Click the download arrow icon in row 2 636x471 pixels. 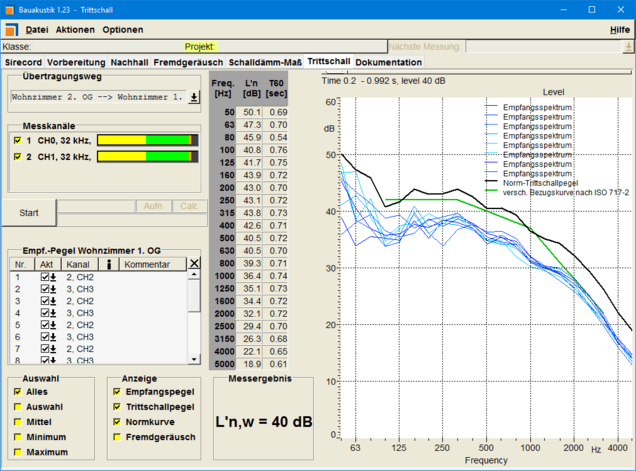point(53,289)
